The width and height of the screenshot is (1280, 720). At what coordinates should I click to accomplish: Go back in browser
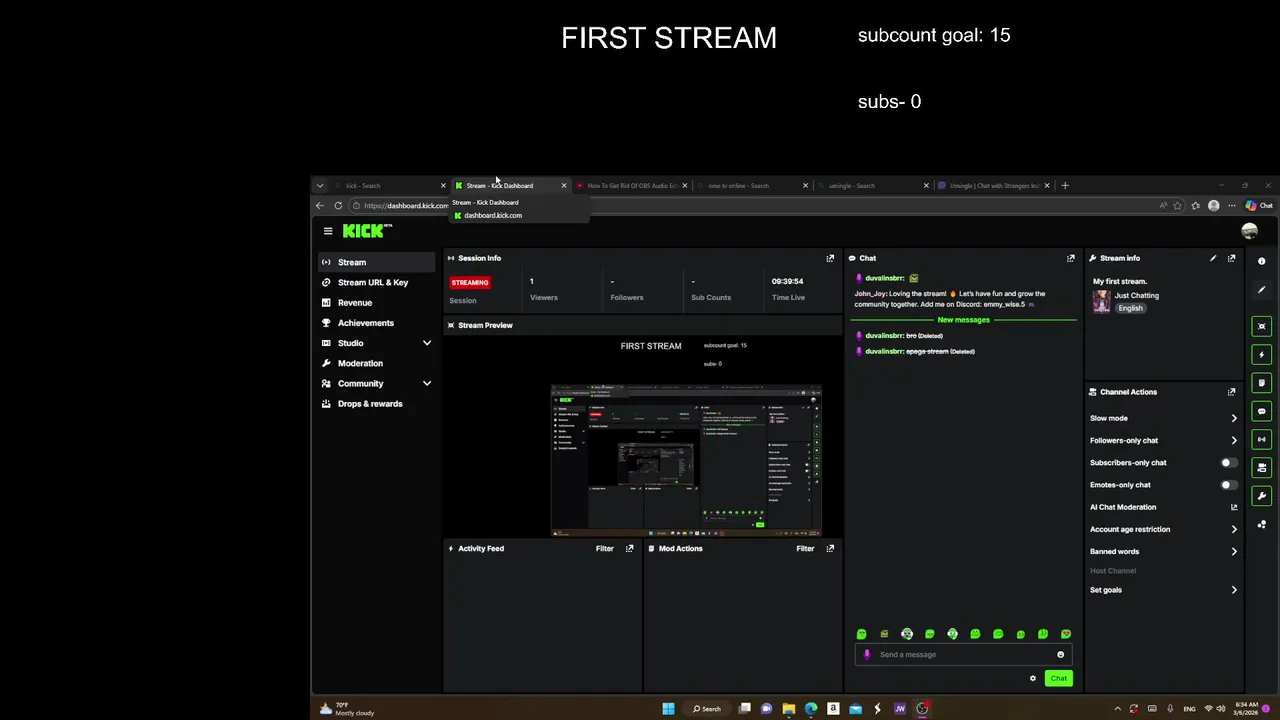tap(320, 206)
